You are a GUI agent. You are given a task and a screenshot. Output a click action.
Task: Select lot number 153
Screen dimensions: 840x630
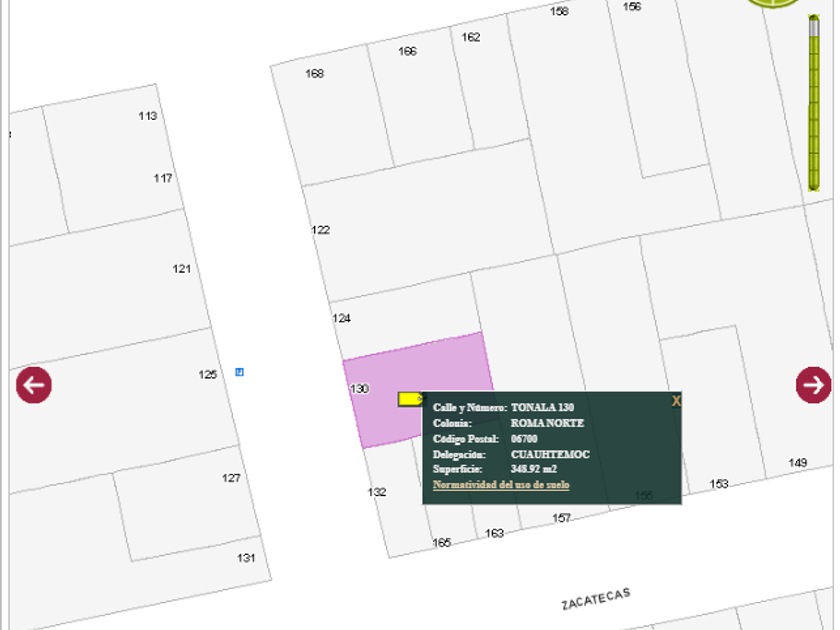point(719,484)
